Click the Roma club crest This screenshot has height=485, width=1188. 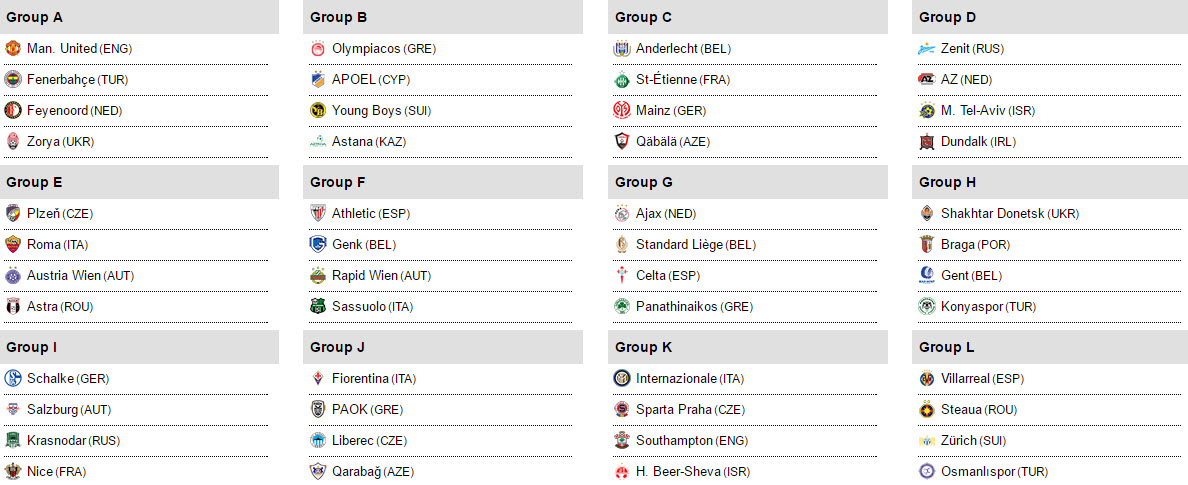pyautogui.click(x=13, y=245)
